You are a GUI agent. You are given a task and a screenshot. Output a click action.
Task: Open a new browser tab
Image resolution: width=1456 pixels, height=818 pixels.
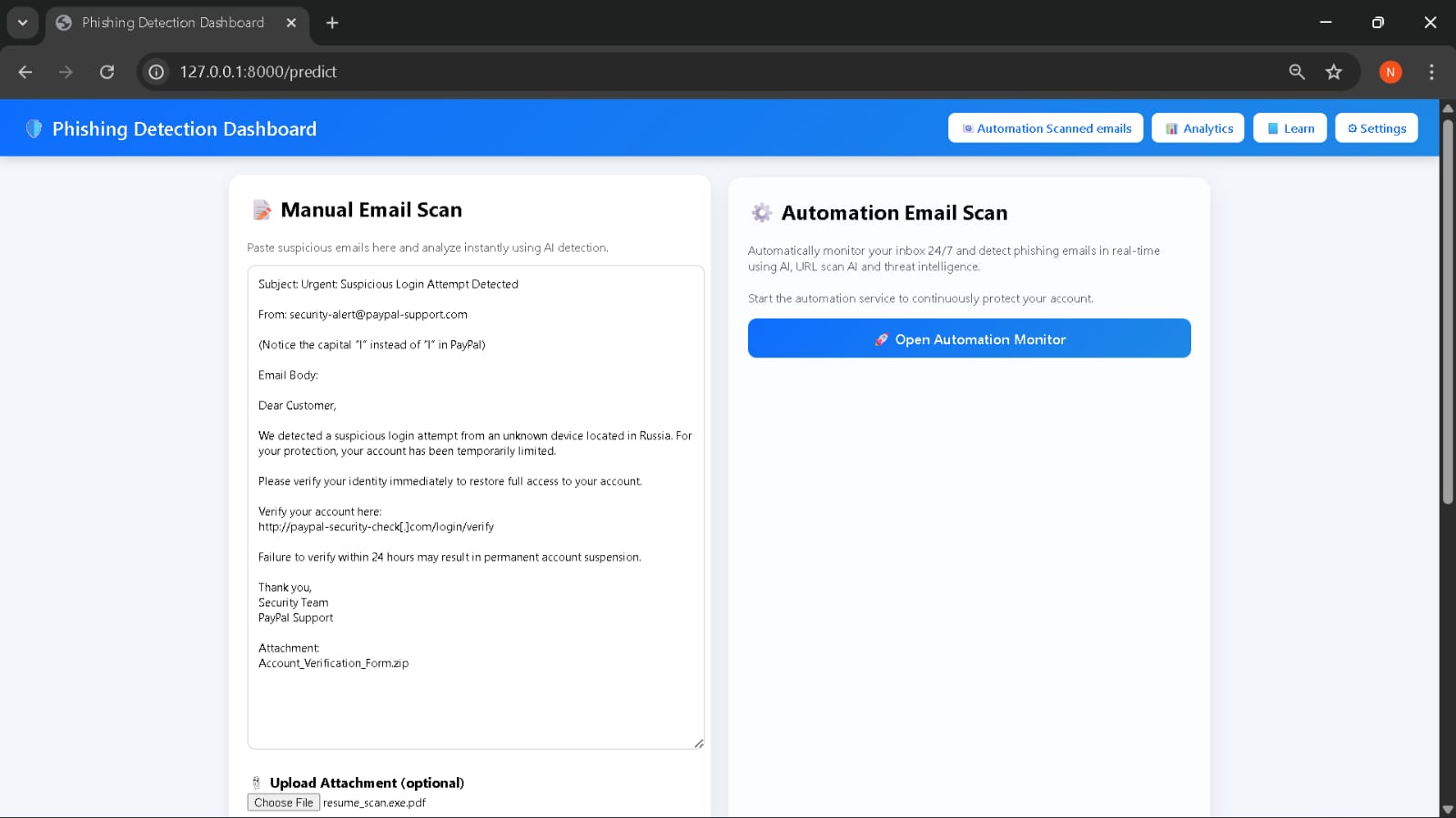332,23
